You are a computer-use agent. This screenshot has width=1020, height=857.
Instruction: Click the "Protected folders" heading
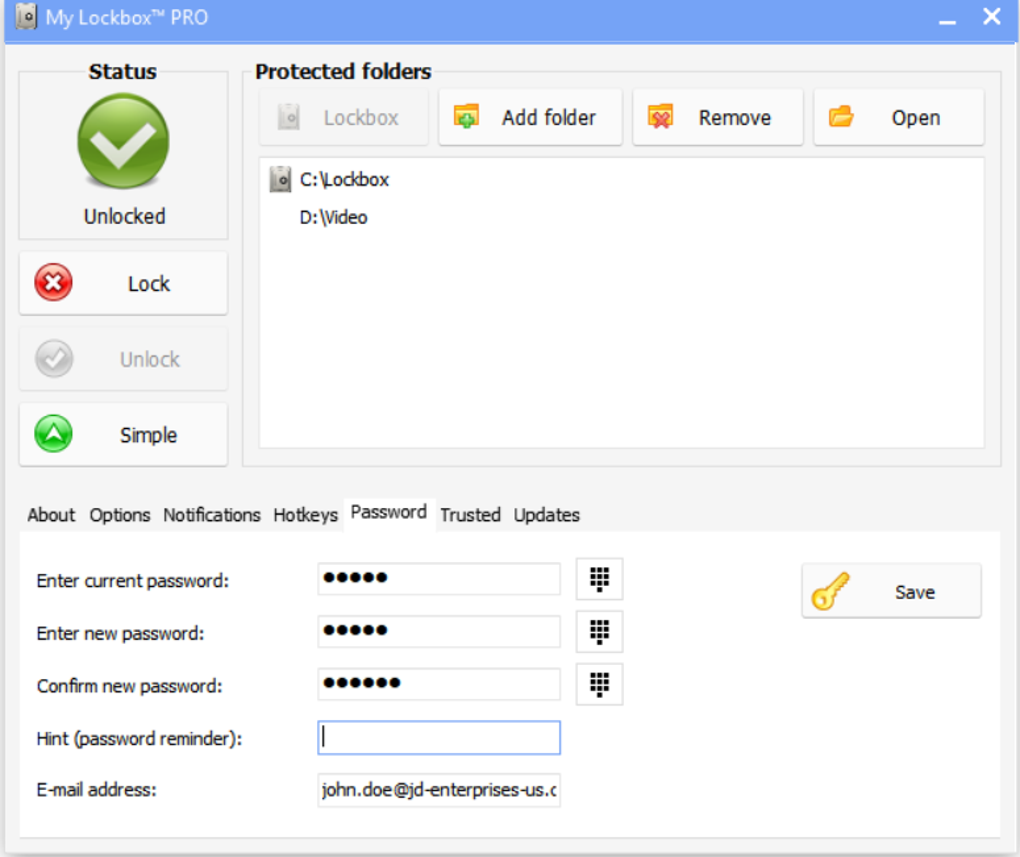[x=343, y=71]
